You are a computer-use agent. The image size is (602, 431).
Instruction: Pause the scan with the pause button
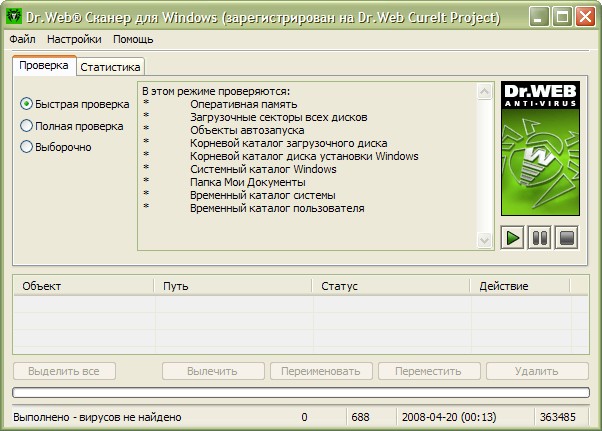(x=539, y=238)
